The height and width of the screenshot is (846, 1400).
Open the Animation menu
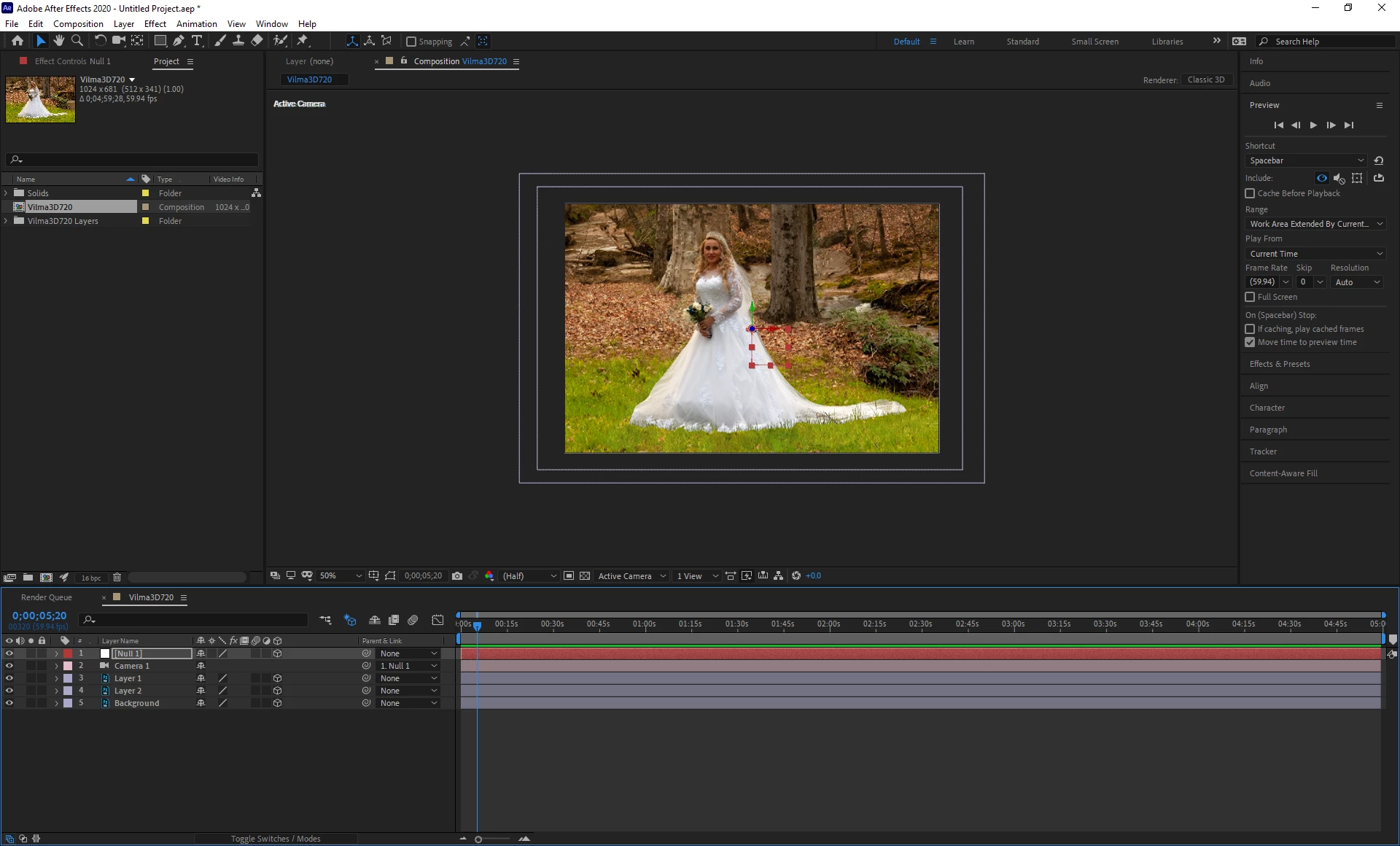click(196, 23)
